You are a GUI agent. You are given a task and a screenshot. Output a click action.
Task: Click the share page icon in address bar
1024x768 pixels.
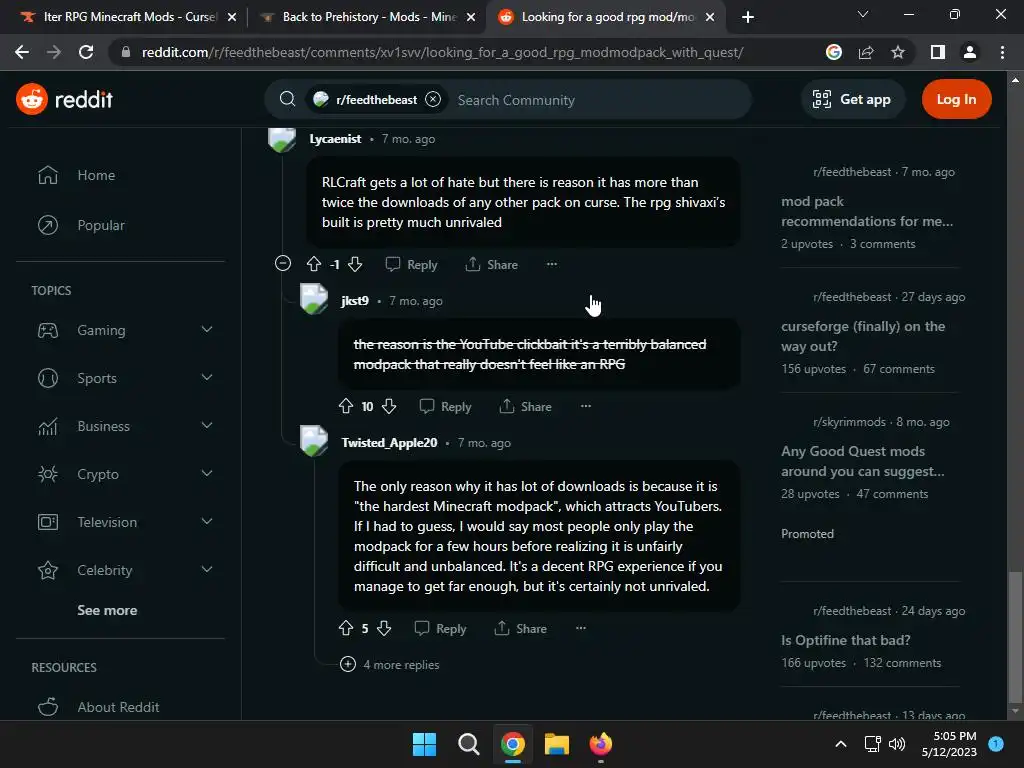coord(866,52)
